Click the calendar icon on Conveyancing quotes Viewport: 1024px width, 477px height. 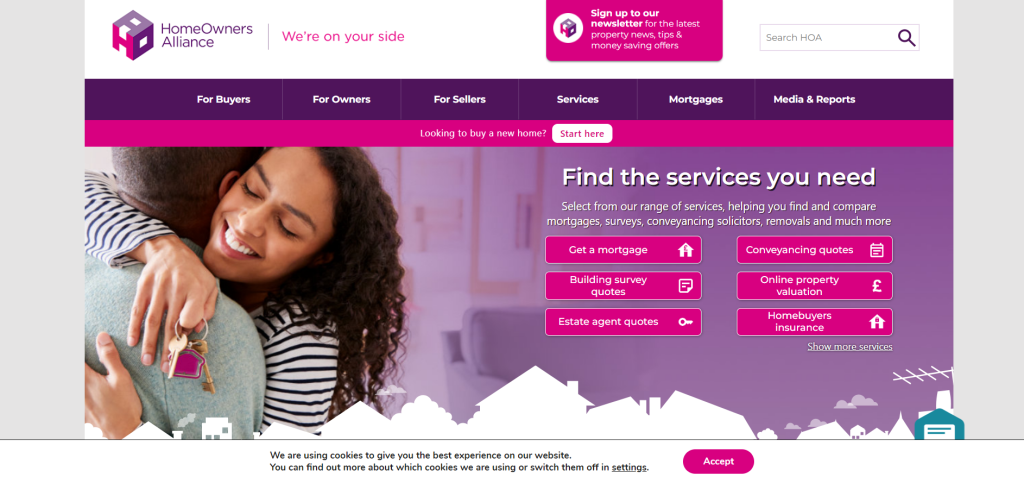pyautogui.click(x=876, y=250)
